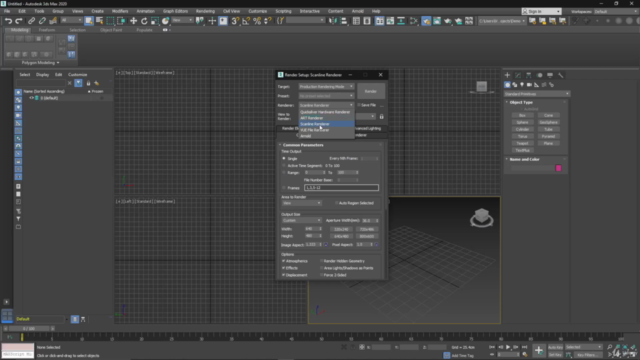Image resolution: width=640 pixels, height=360 pixels.
Task: Activate the Select and Link tool
Action: (x=31, y=21)
